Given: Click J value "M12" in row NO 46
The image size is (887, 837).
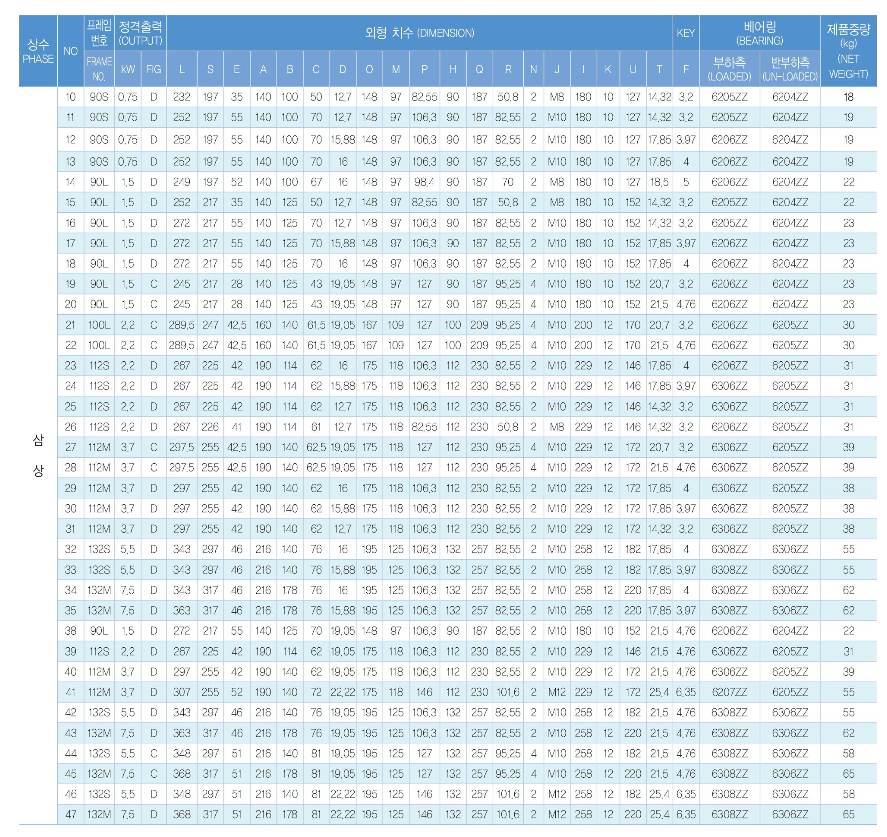Looking at the screenshot, I should click(x=557, y=794).
